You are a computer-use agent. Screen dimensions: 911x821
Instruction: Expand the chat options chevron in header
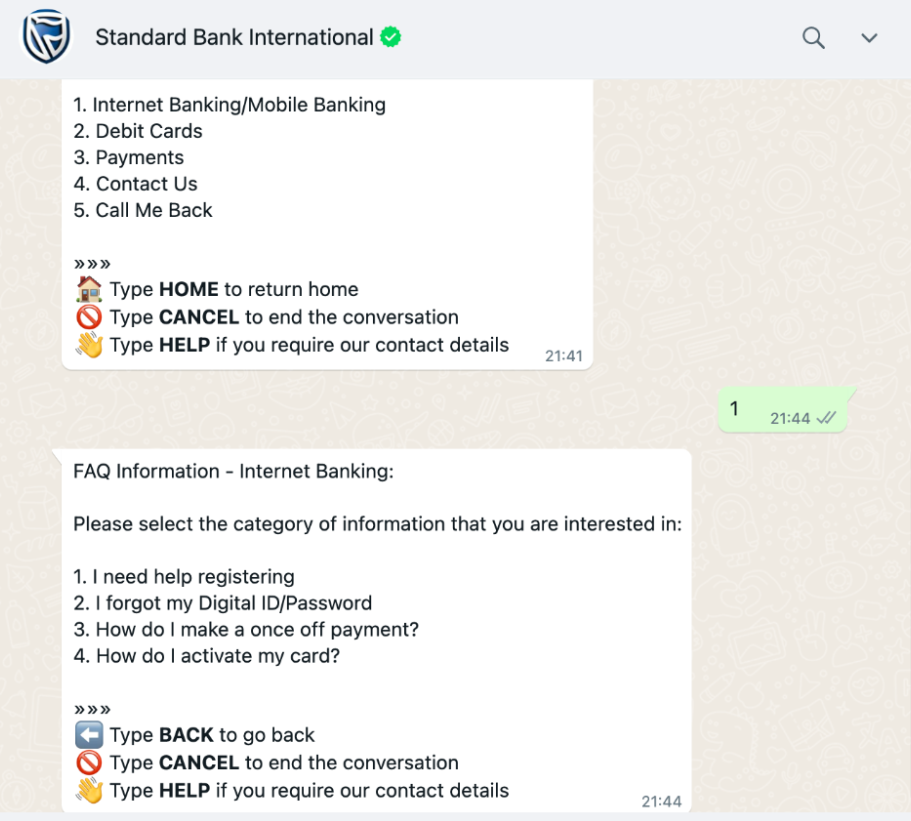coord(869,38)
